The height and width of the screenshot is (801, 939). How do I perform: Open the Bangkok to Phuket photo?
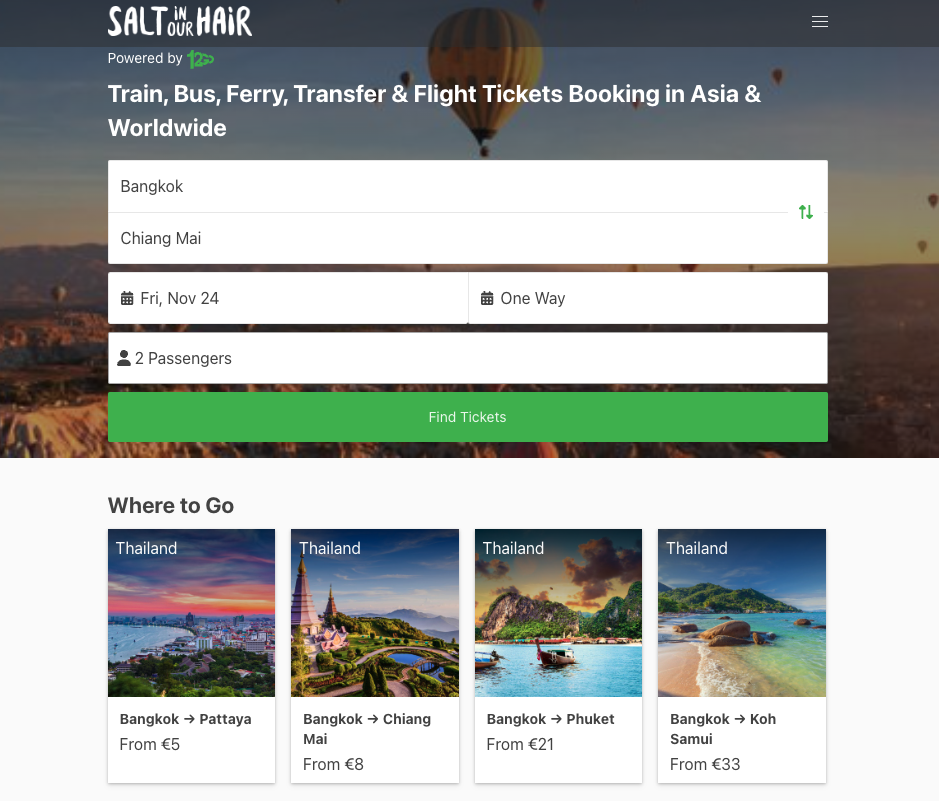[558, 612]
